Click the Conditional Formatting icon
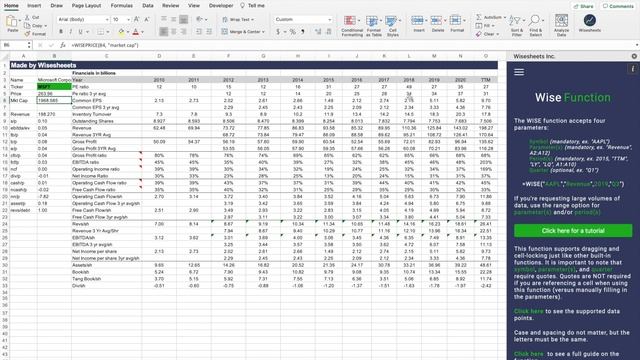Viewport: 640px width, 360px height. pyautogui.click(x=350, y=21)
